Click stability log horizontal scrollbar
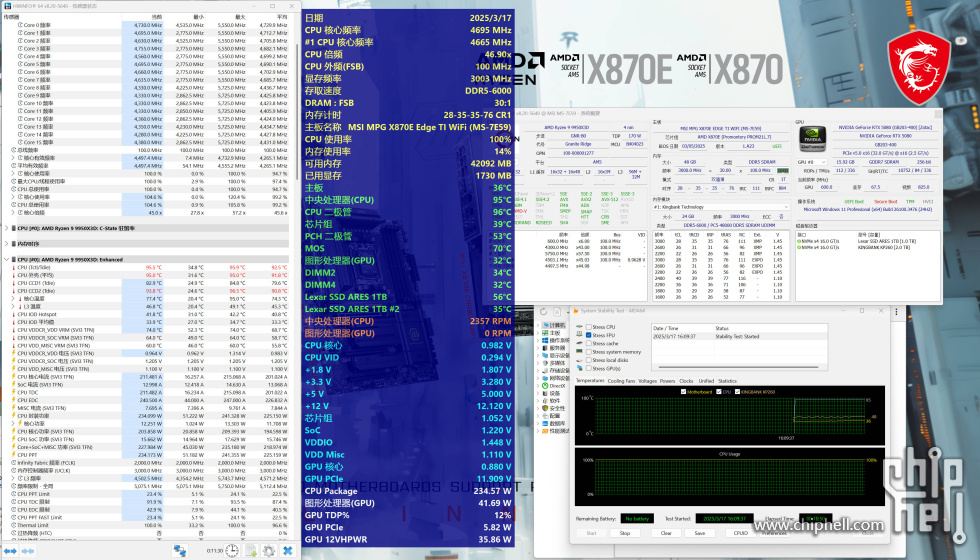Viewport: 980px width, 560px height. [x=739, y=367]
